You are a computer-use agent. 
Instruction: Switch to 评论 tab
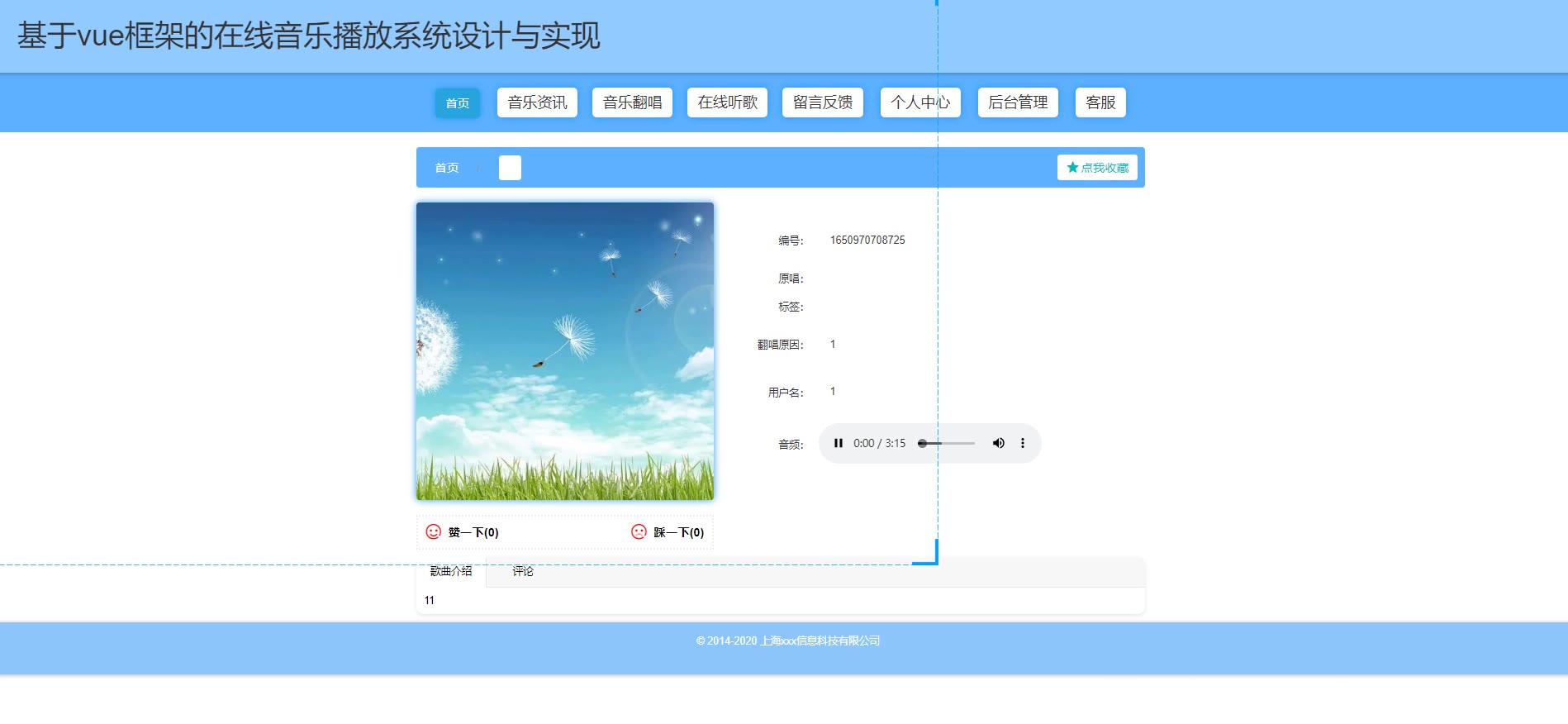523,571
